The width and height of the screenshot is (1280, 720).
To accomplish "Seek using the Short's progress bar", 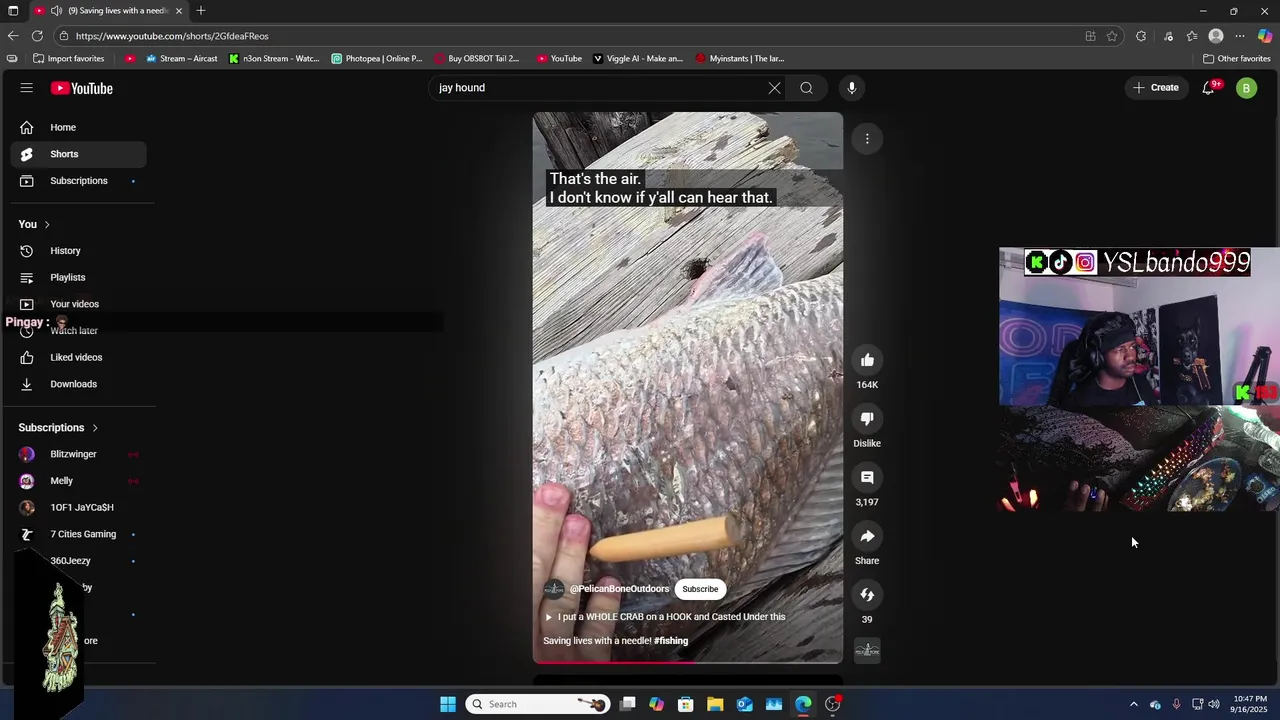I will [687, 662].
